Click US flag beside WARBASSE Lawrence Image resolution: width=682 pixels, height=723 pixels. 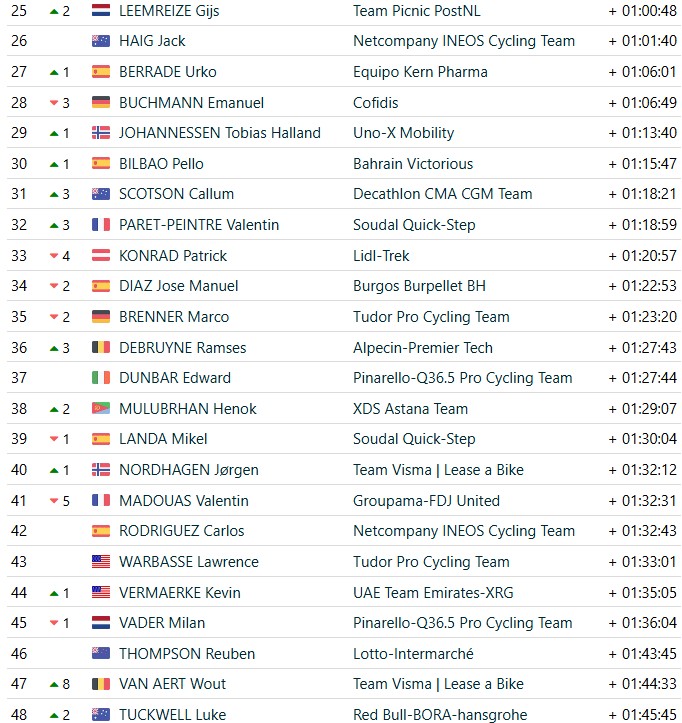point(101,561)
